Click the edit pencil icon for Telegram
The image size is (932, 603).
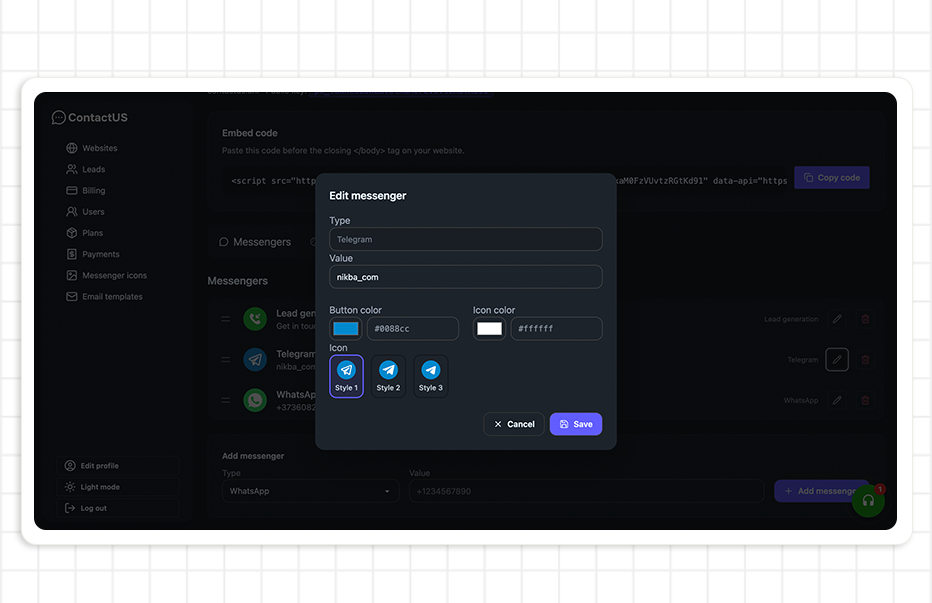coord(837,359)
